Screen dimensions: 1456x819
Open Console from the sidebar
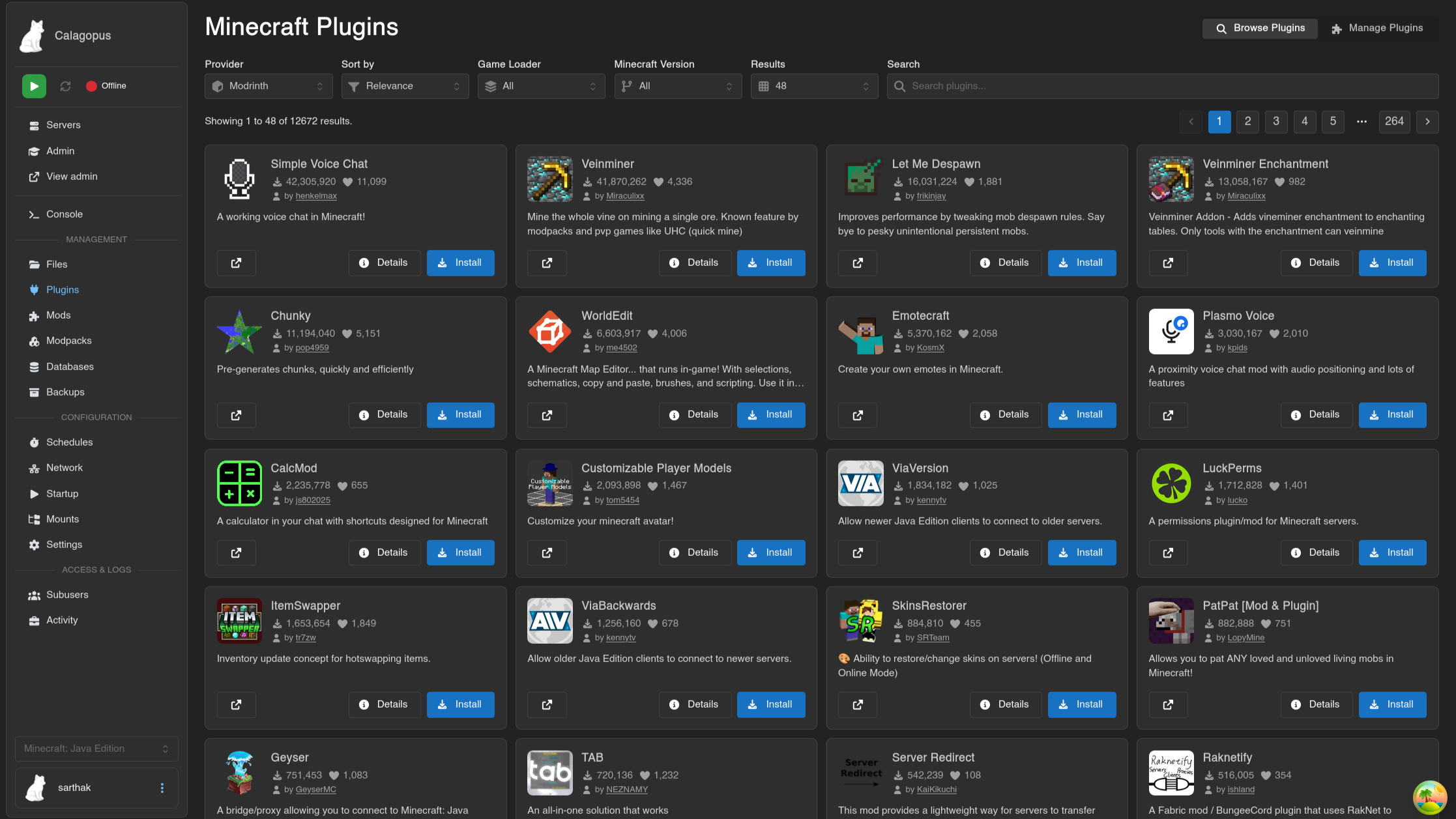point(64,214)
